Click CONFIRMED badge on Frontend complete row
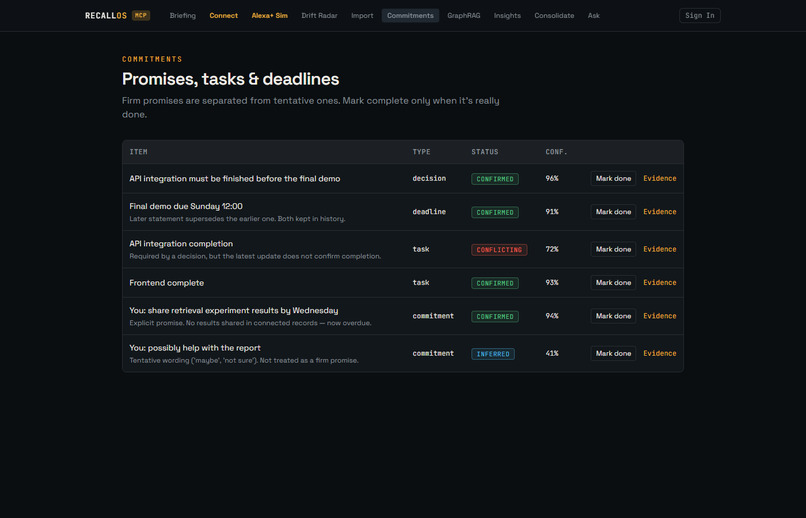This screenshot has height=518, width=806. pos(495,283)
